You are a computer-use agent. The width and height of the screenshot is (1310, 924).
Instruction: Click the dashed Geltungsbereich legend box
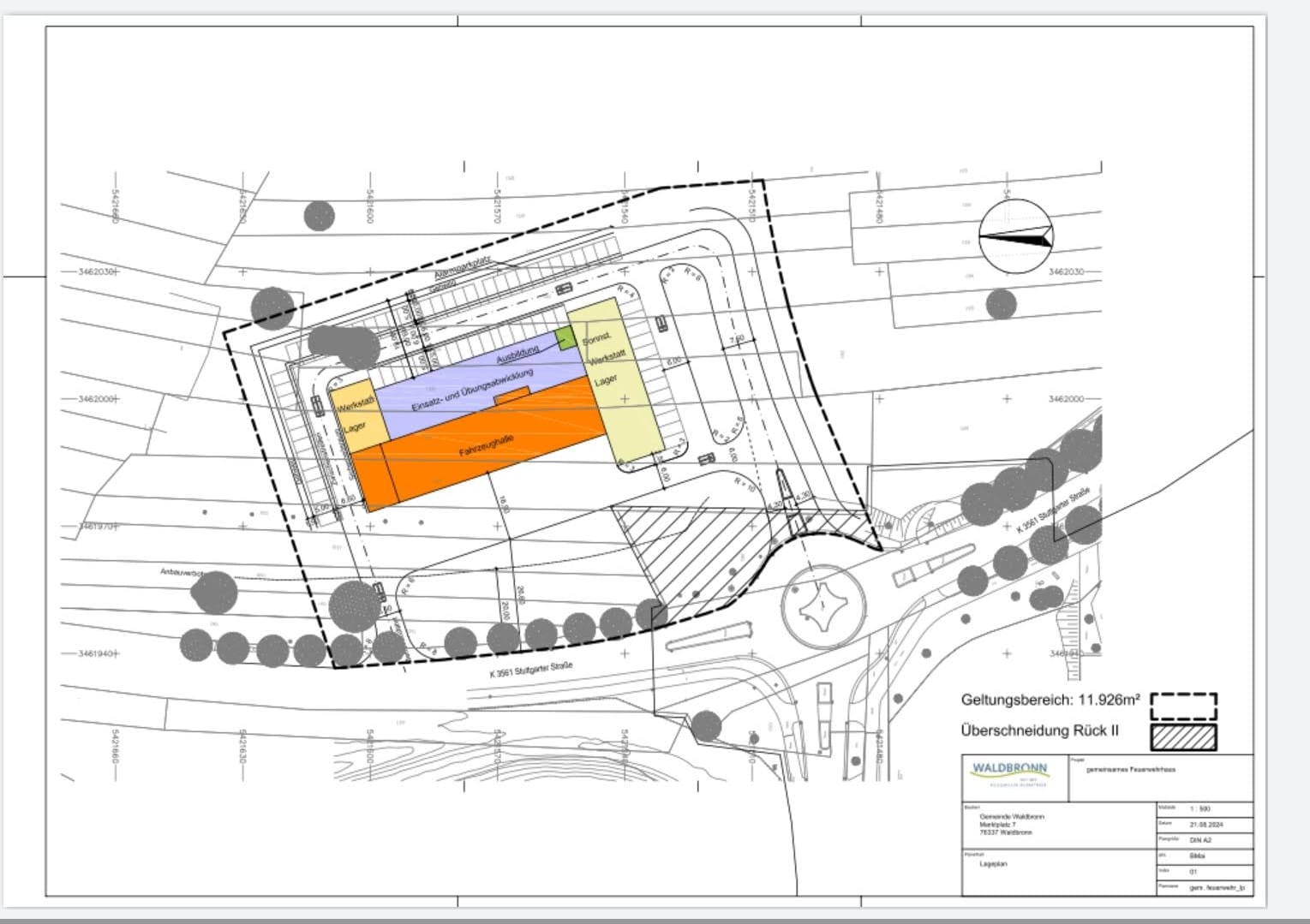(1183, 706)
